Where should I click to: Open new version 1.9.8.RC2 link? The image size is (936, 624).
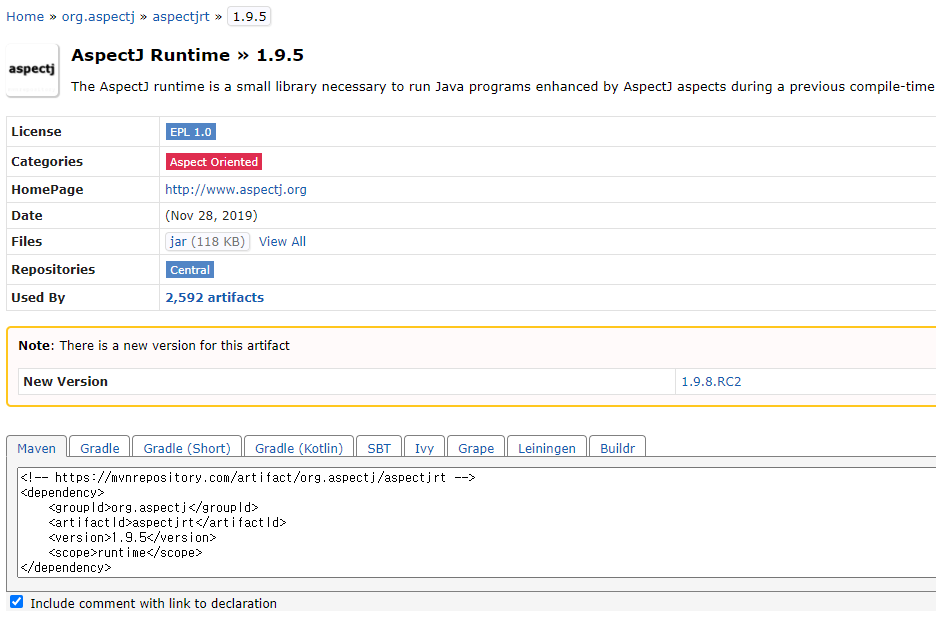pyautogui.click(x=712, y=382)
